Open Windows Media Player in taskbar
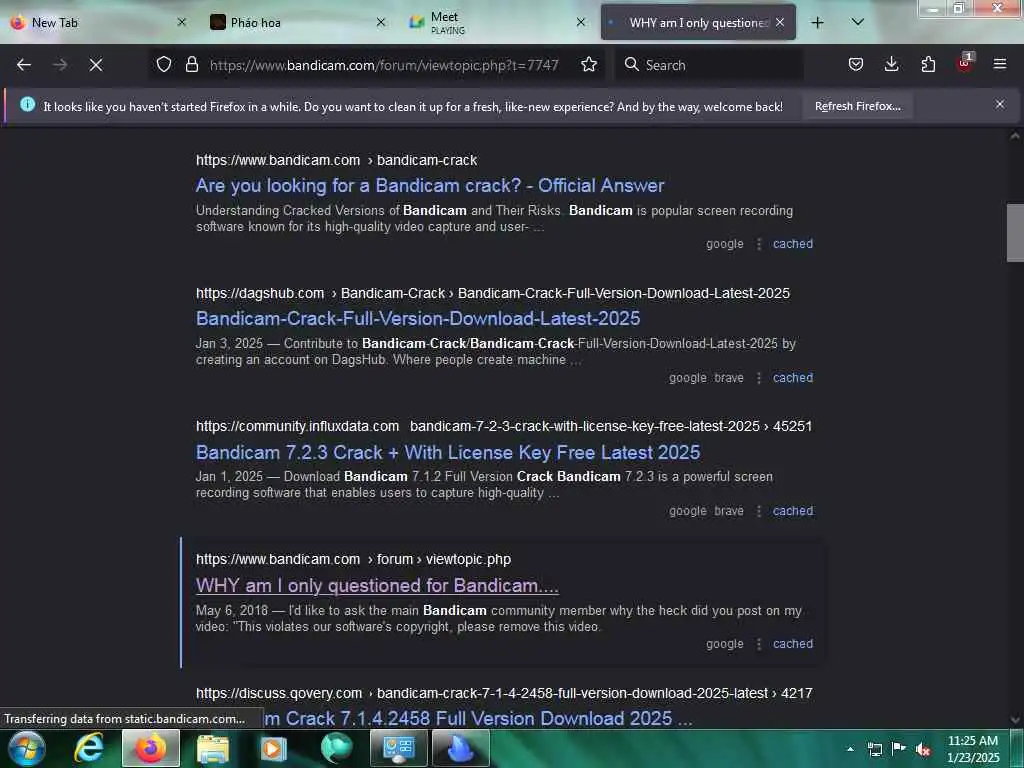 (x=274, y=748)
